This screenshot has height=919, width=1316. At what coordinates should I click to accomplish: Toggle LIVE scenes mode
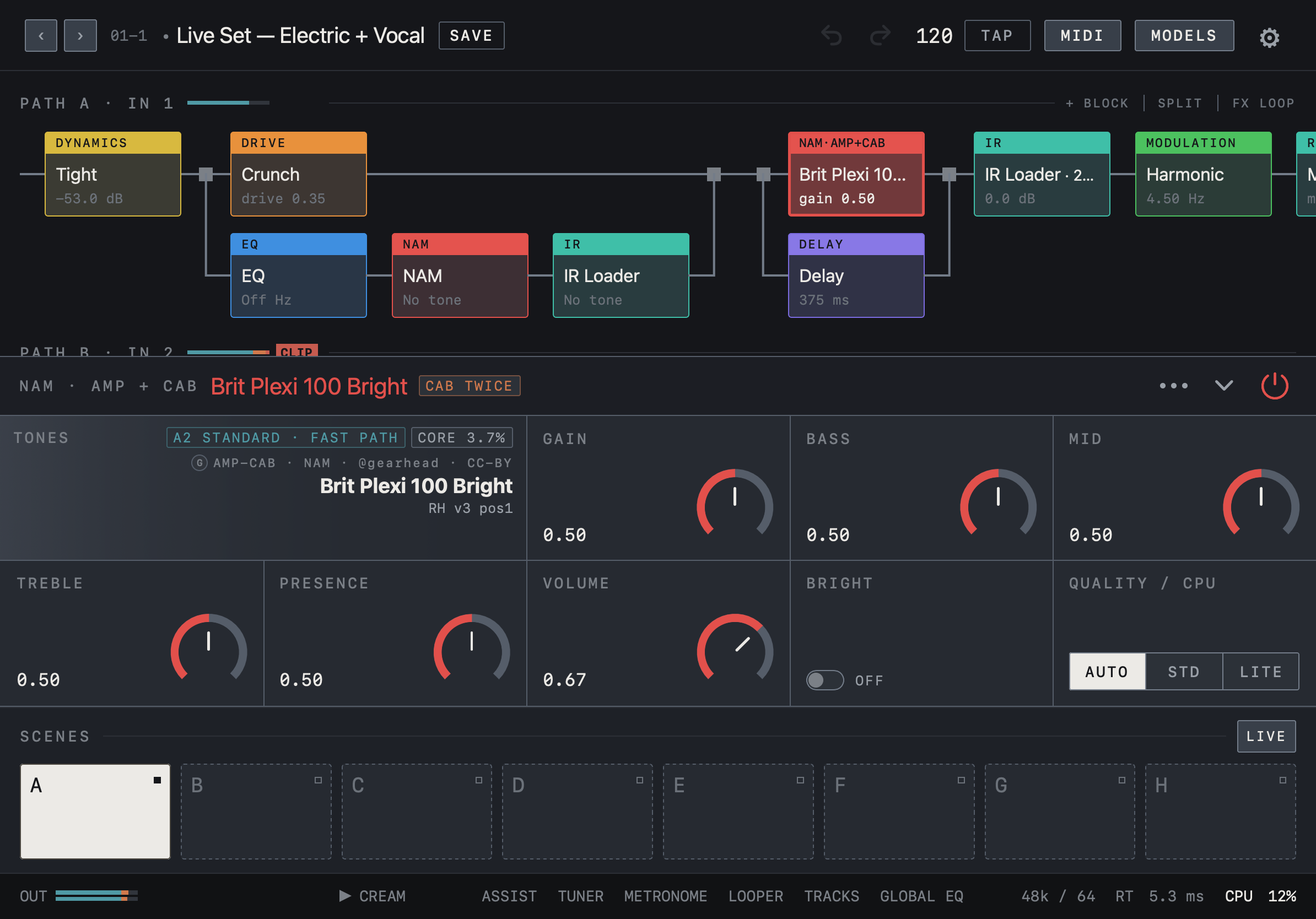1266,736
